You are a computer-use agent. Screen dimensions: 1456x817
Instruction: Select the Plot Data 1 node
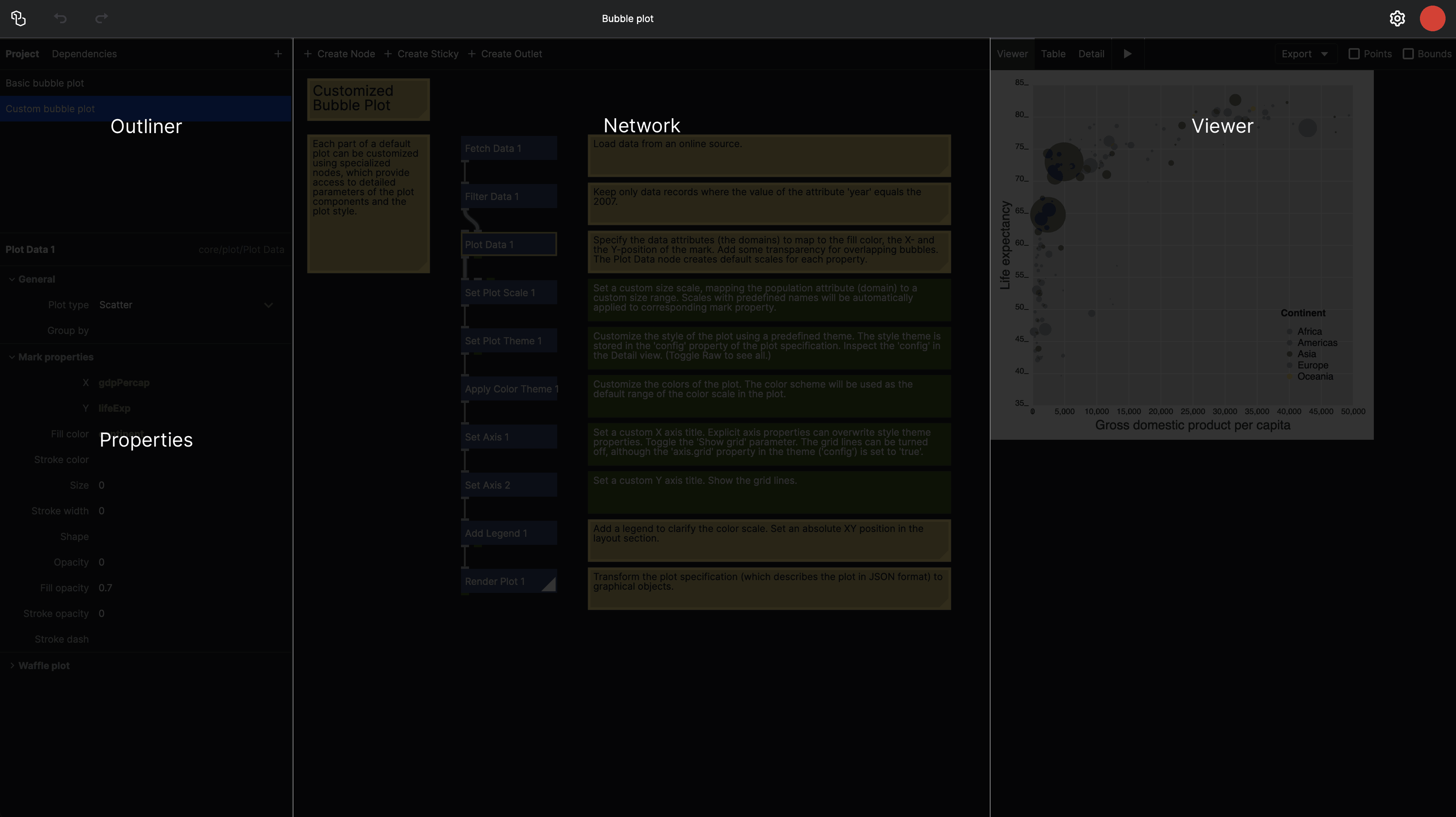(x=509, y=244)
